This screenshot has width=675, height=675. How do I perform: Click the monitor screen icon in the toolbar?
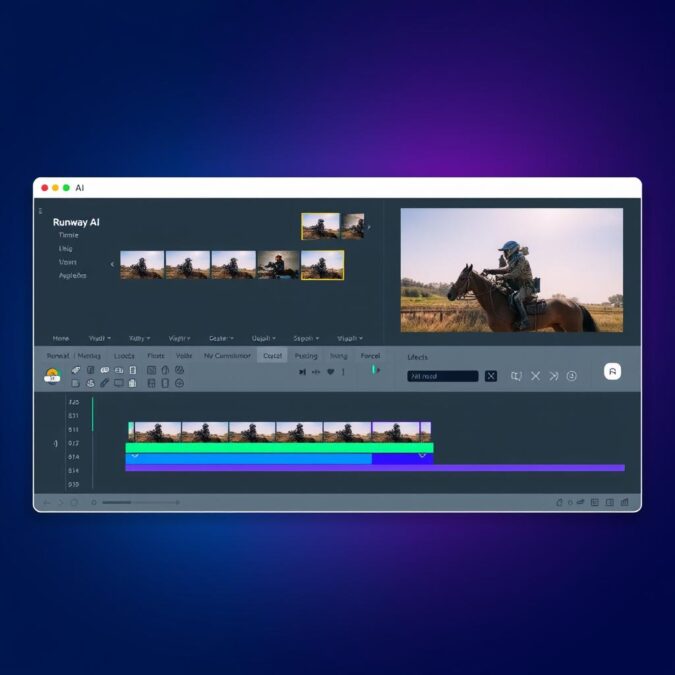[x=118, y=383]
